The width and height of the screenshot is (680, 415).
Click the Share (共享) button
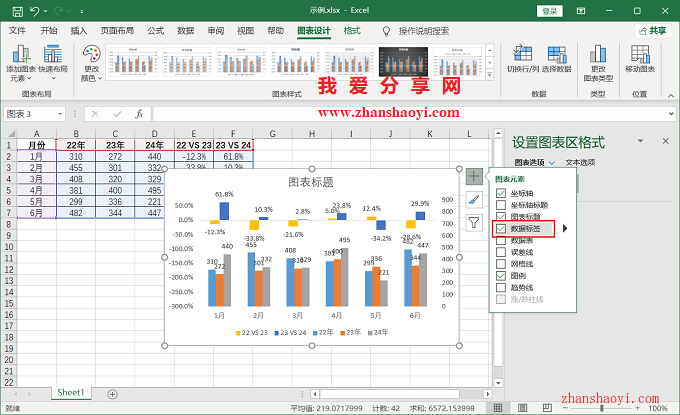654,31
